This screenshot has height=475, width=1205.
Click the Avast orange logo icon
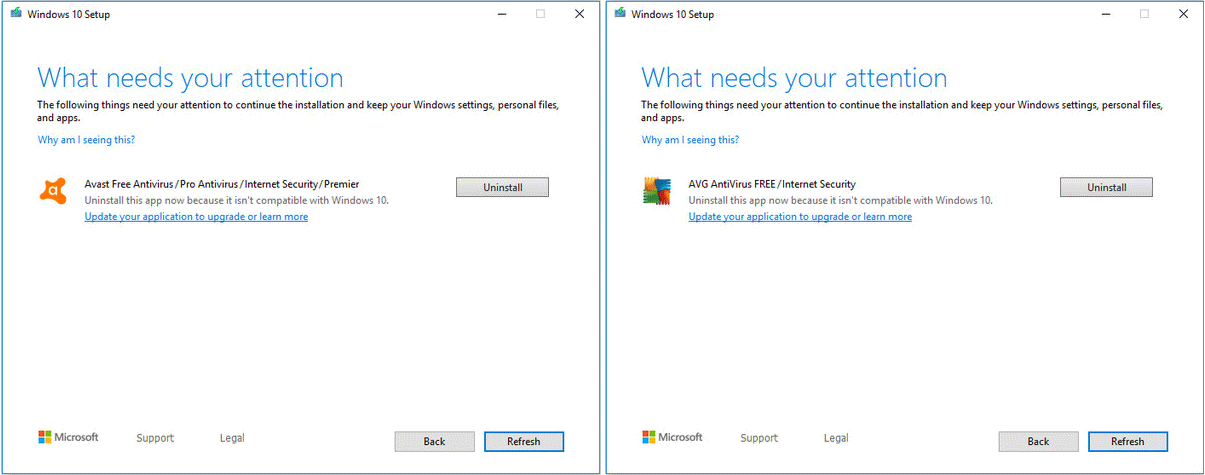pyautogui.click(x=53, y=190)
